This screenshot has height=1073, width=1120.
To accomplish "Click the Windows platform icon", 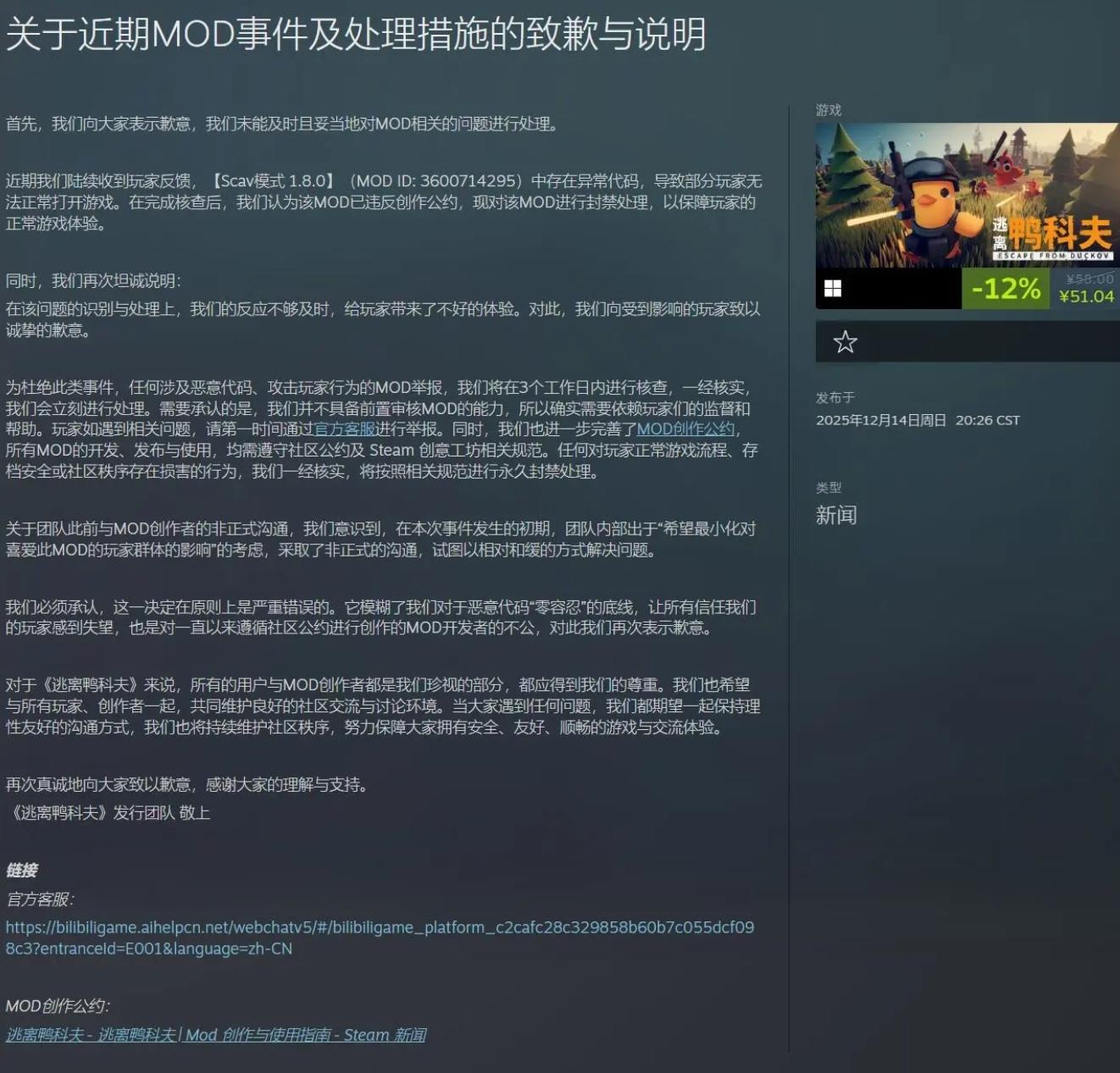I will (x=833, y=289).
